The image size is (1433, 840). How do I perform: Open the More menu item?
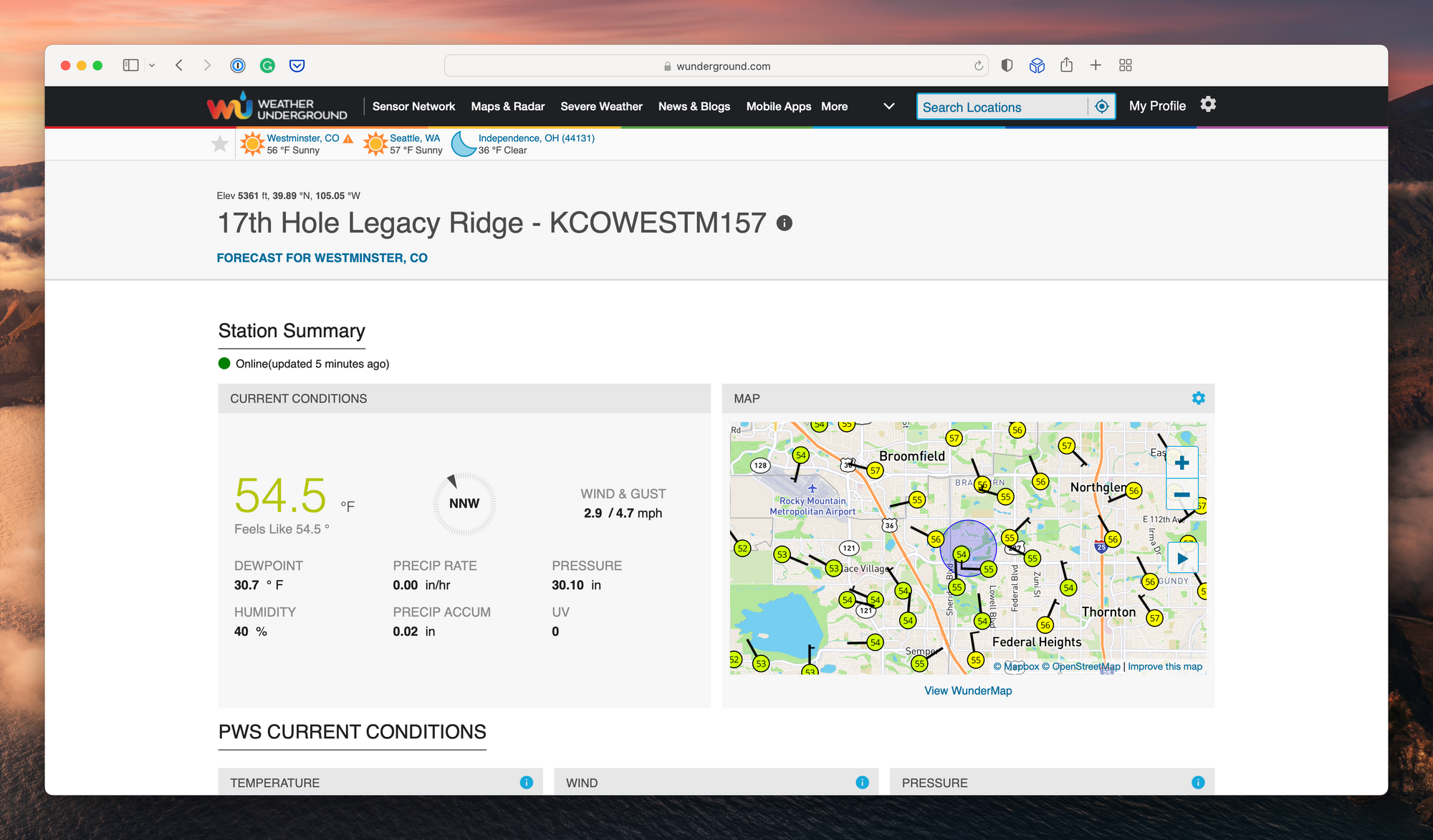834,106
